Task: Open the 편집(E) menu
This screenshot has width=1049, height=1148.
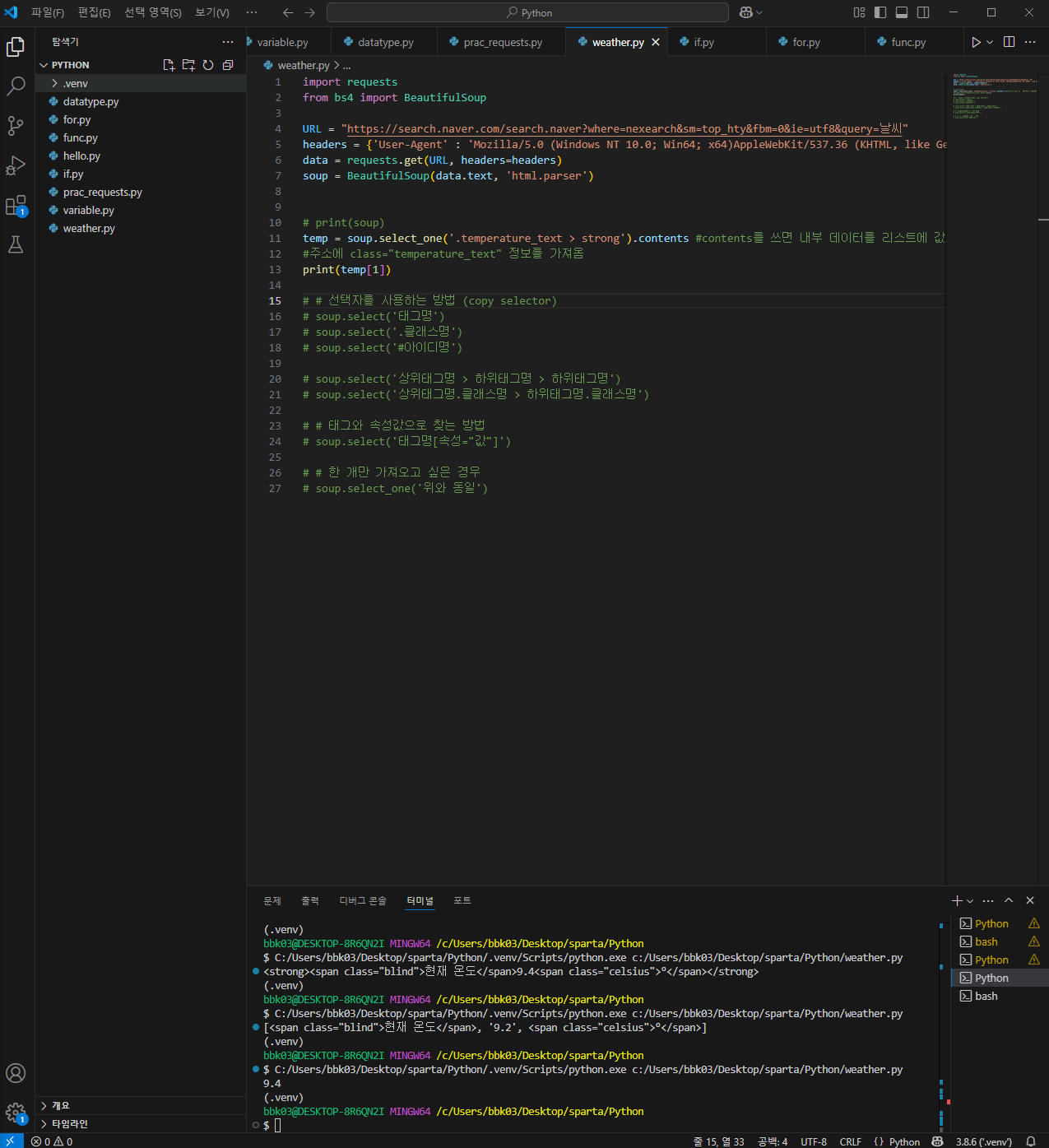Action: (95, 12)
